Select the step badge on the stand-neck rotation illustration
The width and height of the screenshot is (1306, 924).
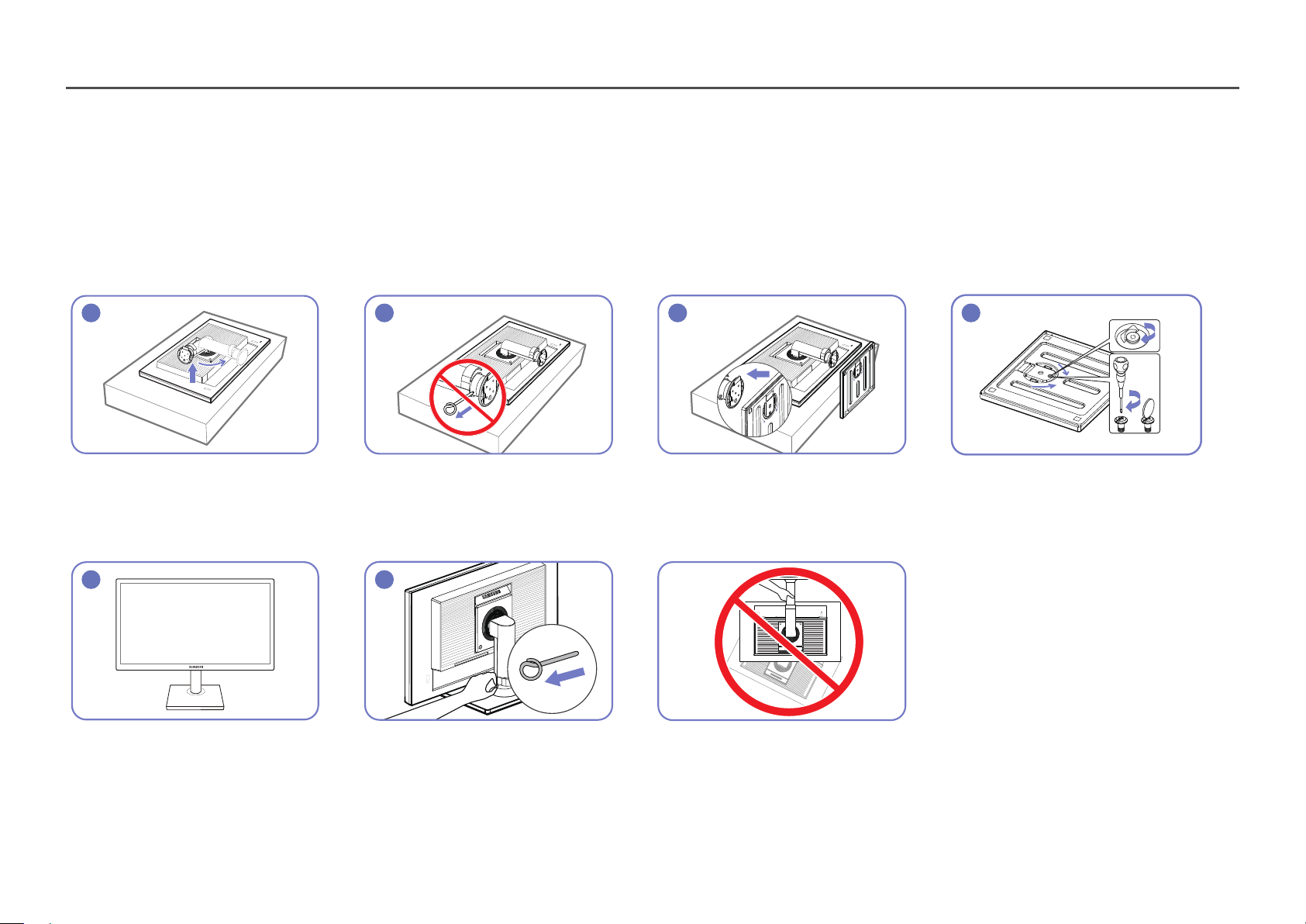[91, 313]
